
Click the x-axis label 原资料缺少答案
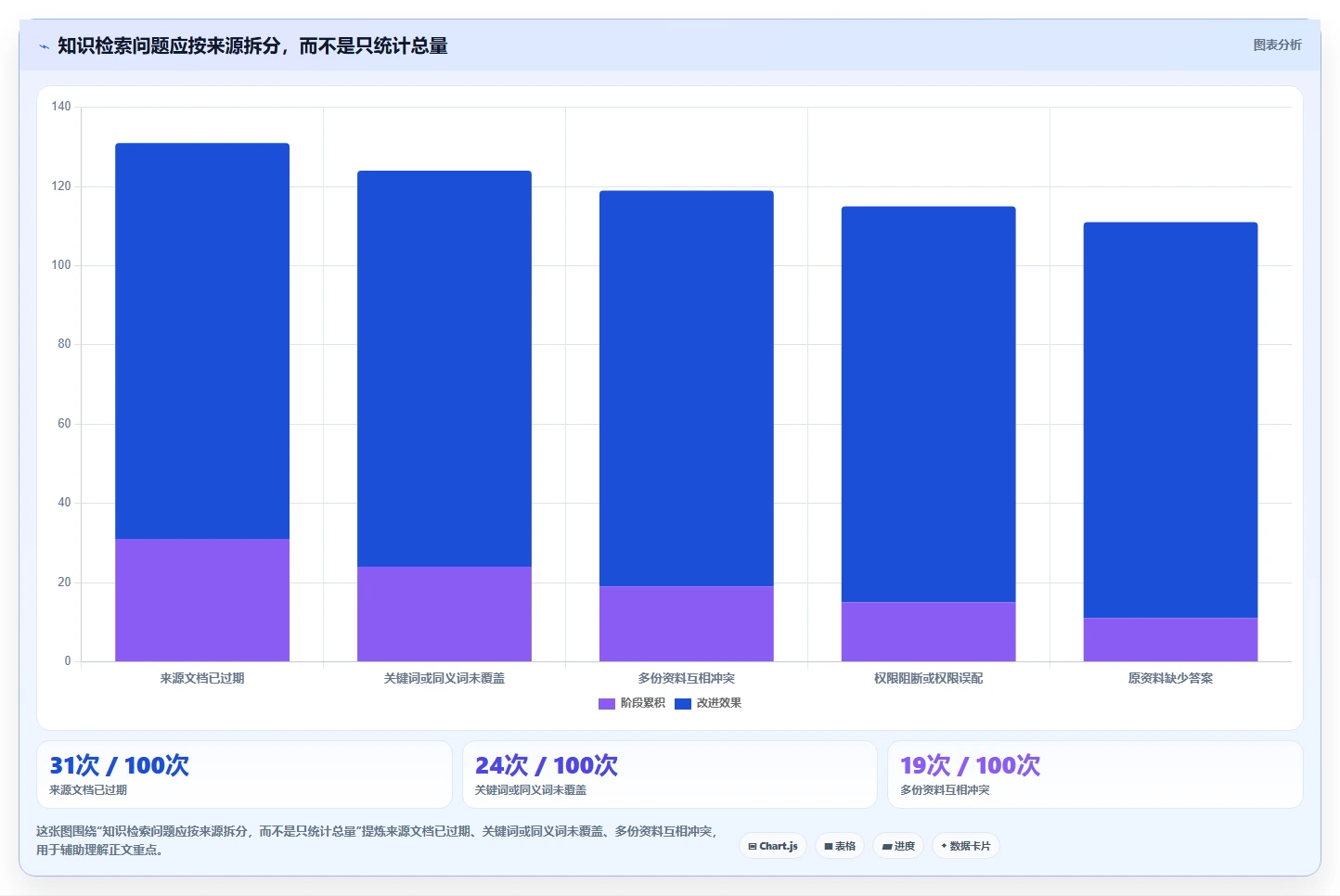tap(1171, 678)
